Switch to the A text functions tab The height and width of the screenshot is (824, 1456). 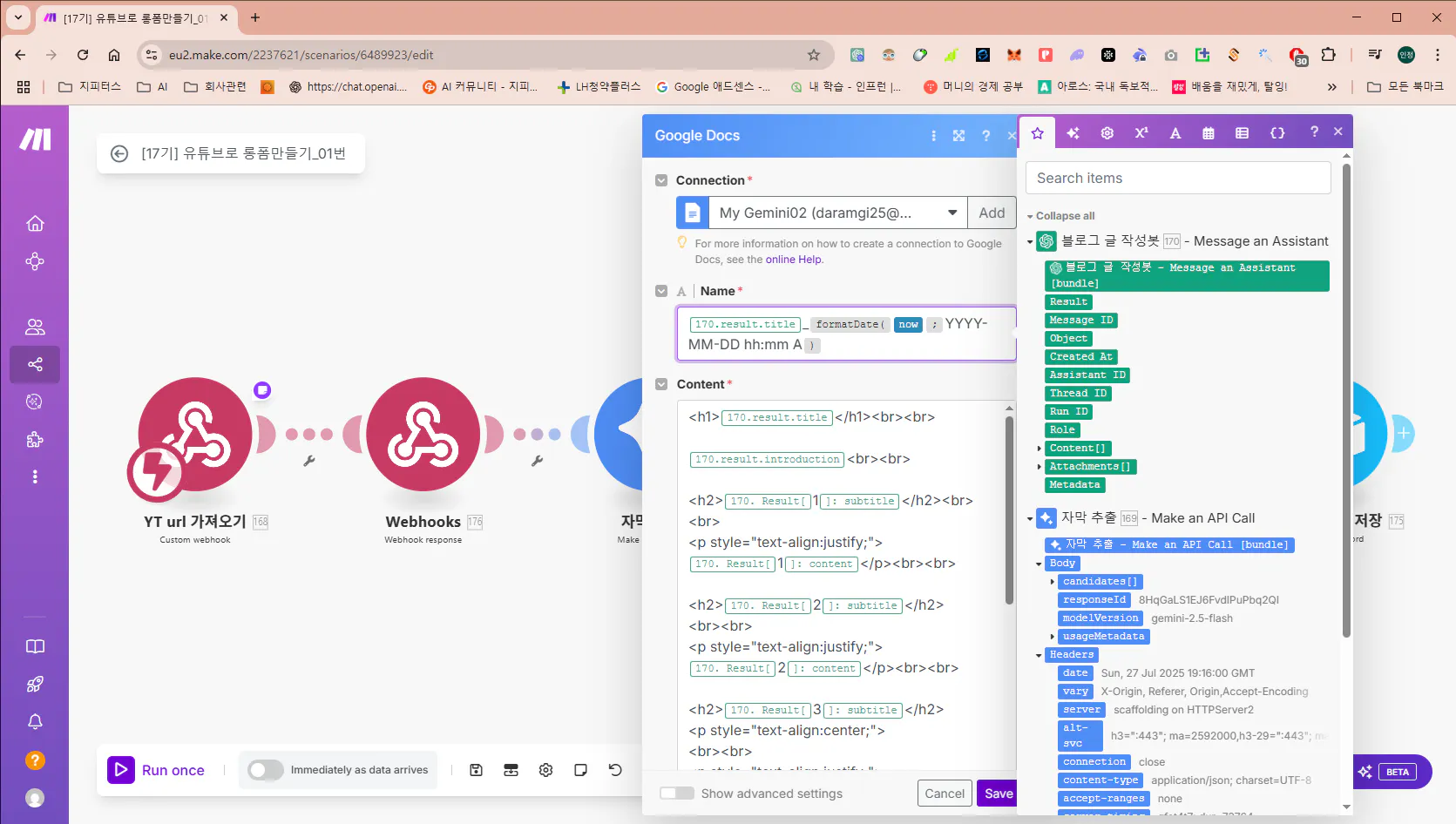click(x=1175, y=133)
